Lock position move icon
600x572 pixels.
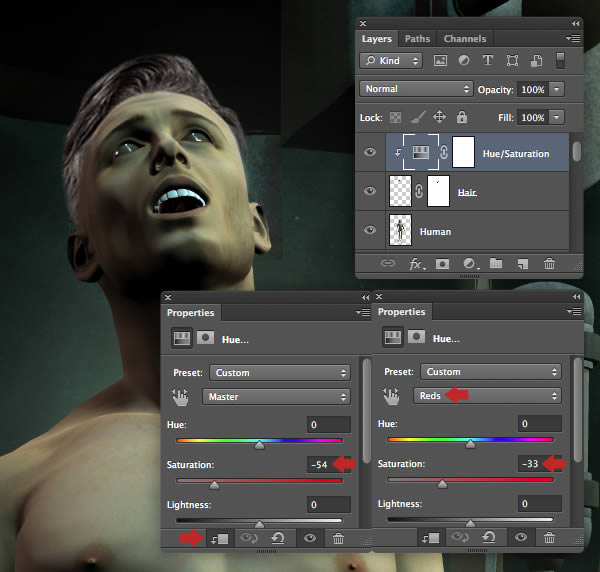point(439,117)
